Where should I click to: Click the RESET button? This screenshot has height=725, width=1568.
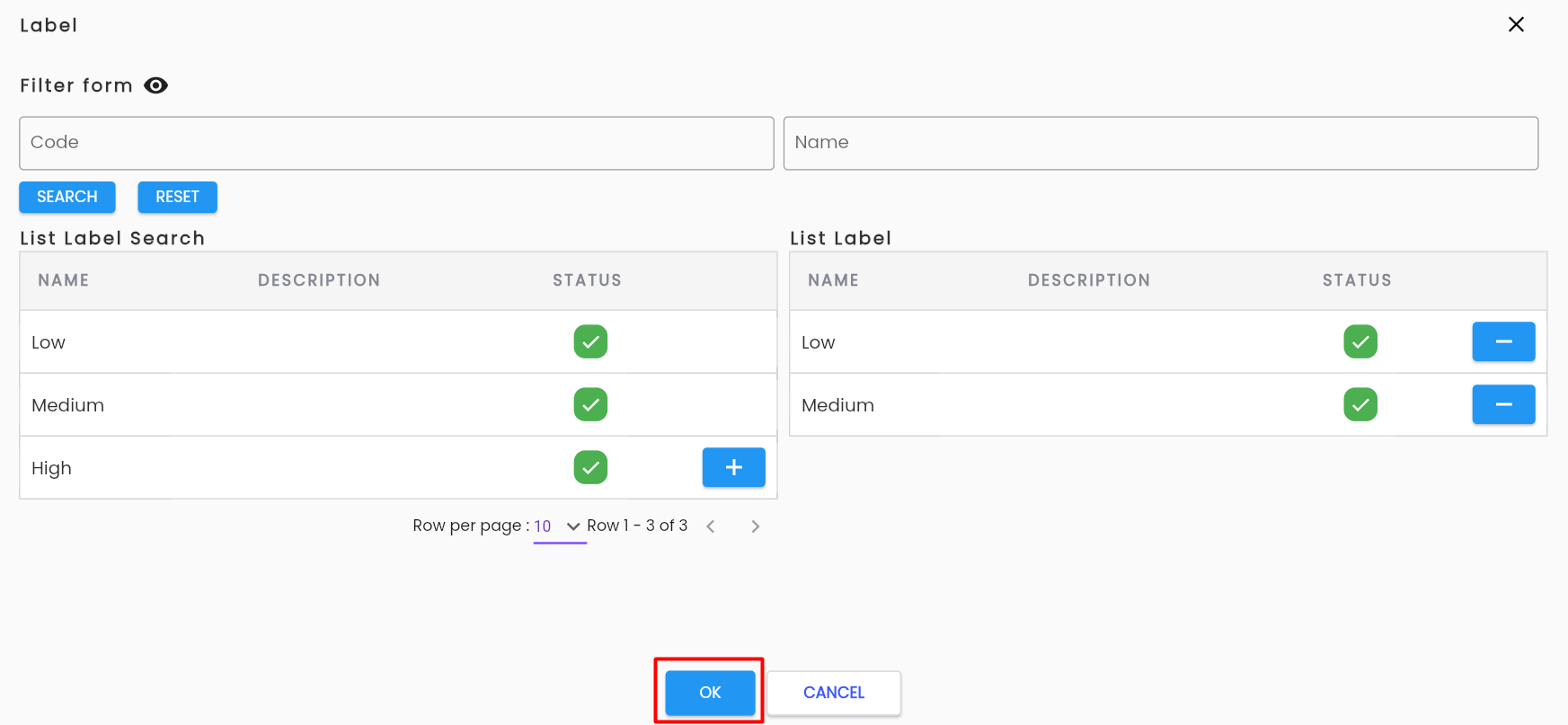(x=177, y=197)
